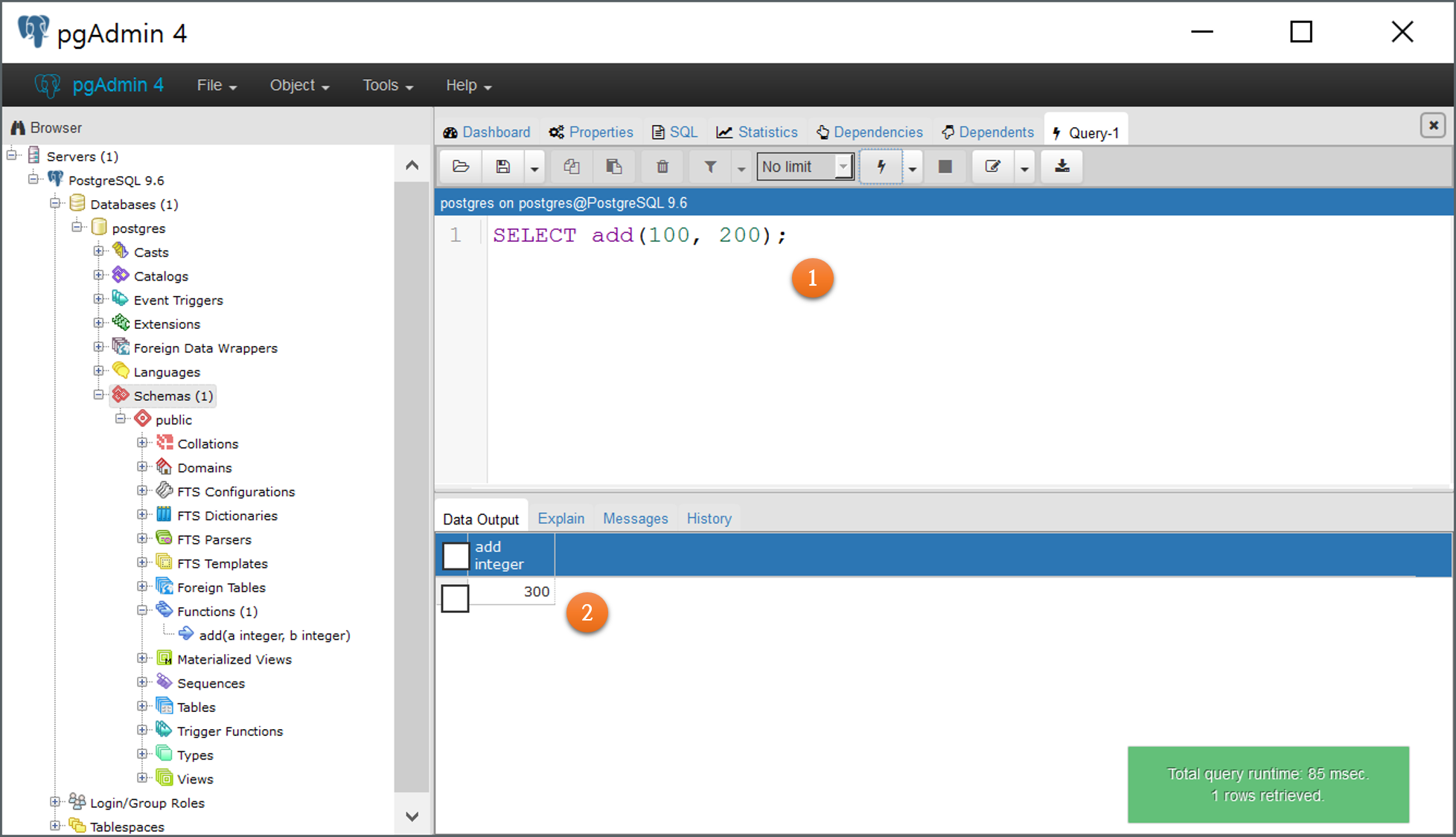Open the Edit options dropdown arrow
This screenshot has width=1456, height=837.
[x=1025, y=168]
